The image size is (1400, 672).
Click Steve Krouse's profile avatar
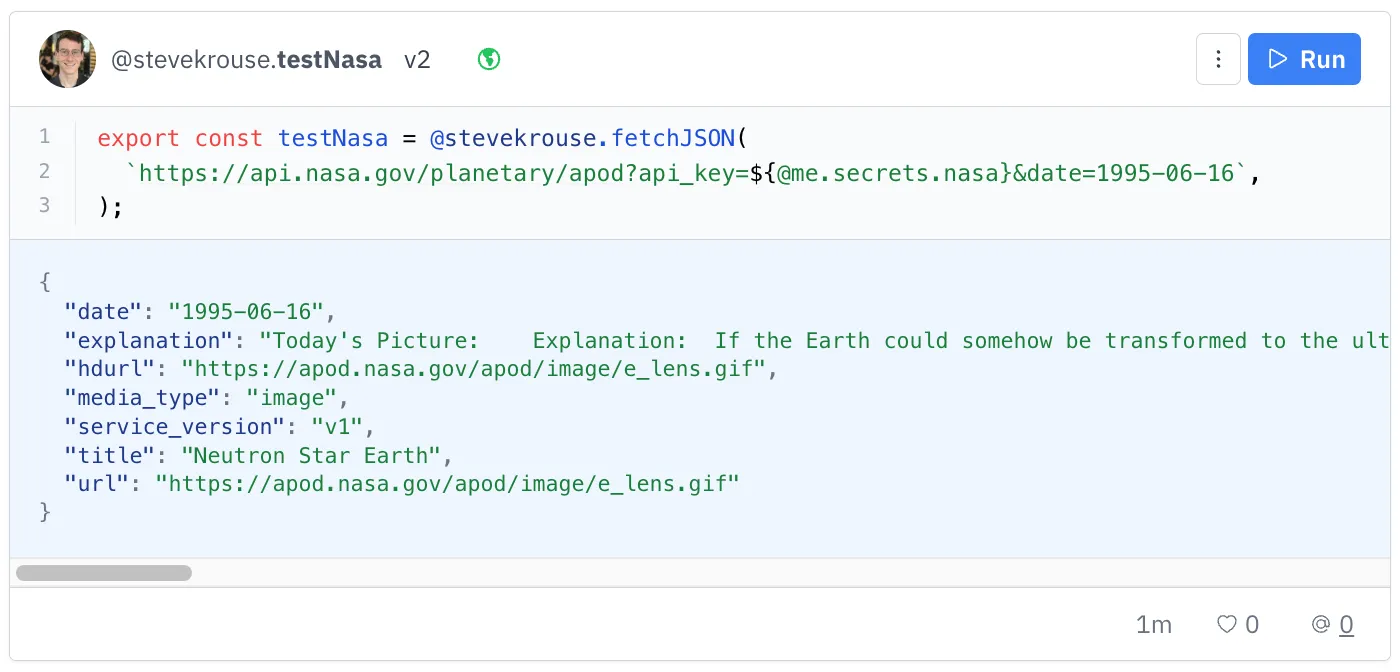tap(67, 58)
